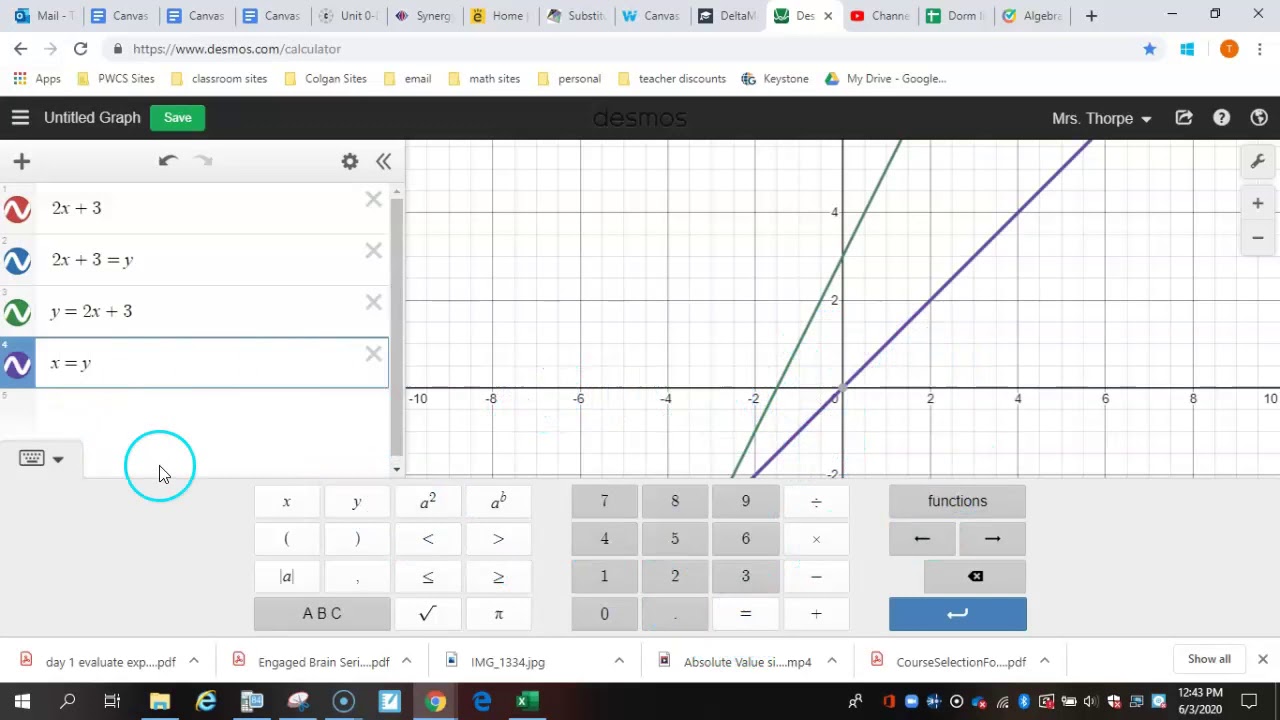Undo the last expression edit
This screenshot has width=1280, height=720.
click(x=168, y=161)
